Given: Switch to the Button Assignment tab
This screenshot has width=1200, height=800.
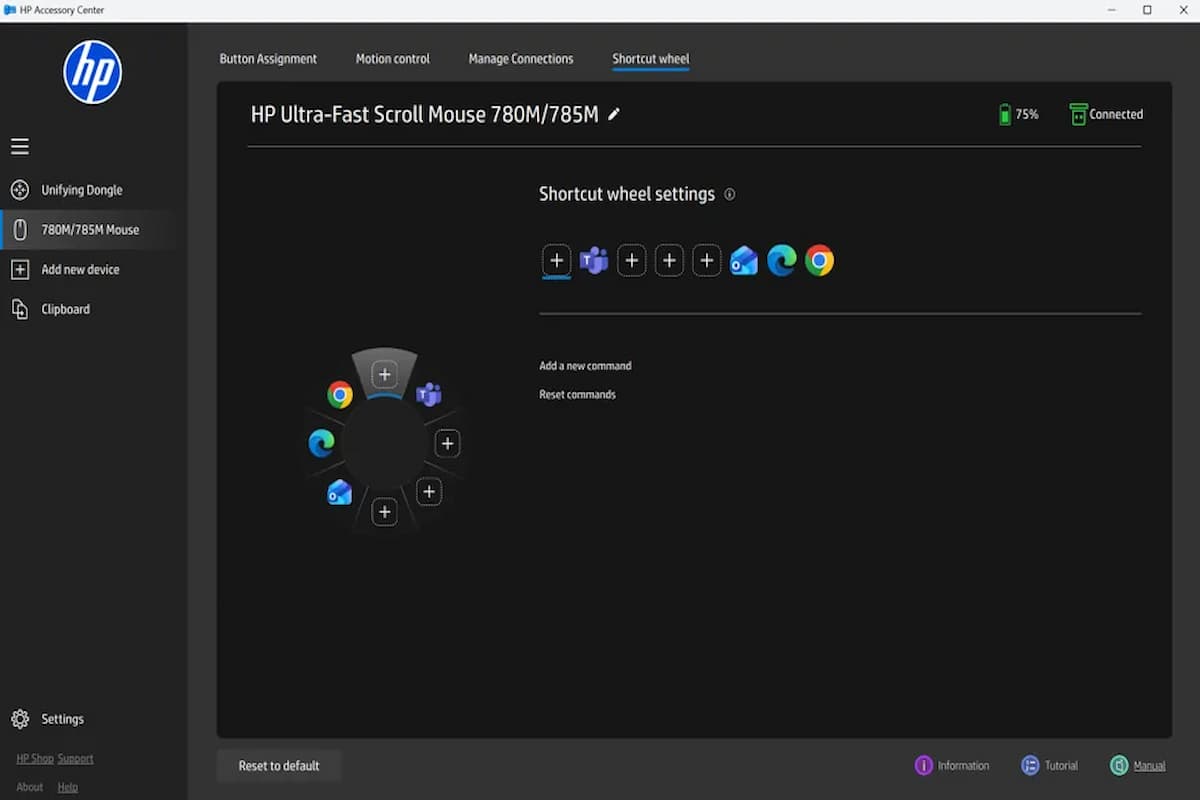Looking at the screenshot, I should click(x=268, y=59).
